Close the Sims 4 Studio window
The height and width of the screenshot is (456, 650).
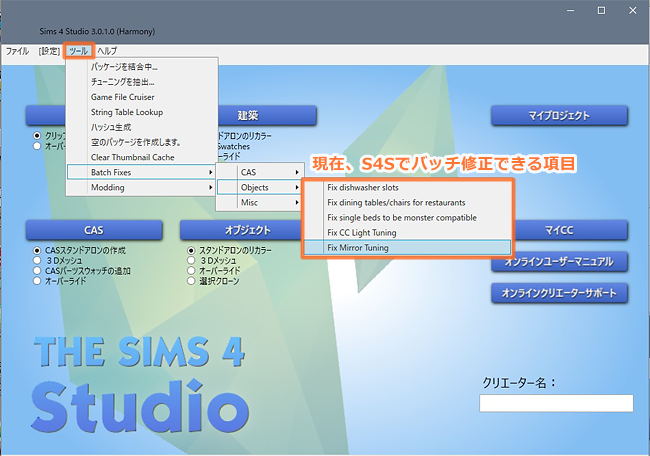[633, 11]
